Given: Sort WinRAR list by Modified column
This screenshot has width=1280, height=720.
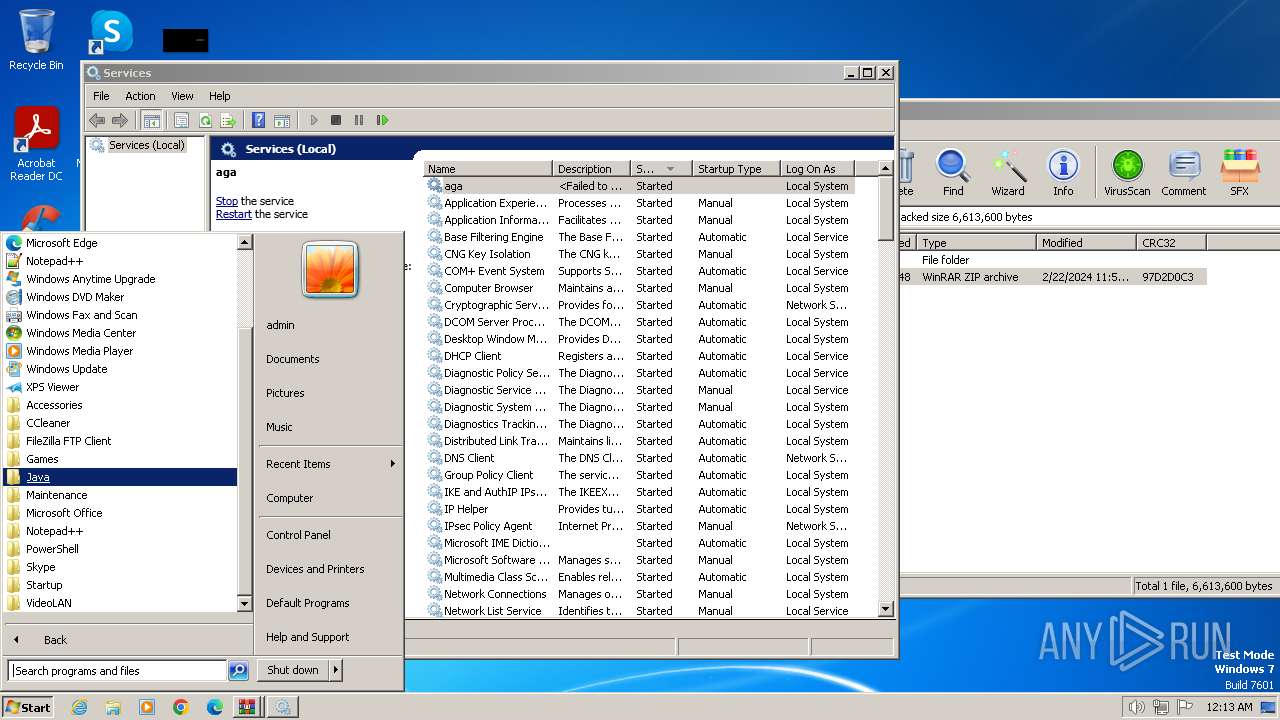Looking at the screenshot, I should tap(1086, 243).
